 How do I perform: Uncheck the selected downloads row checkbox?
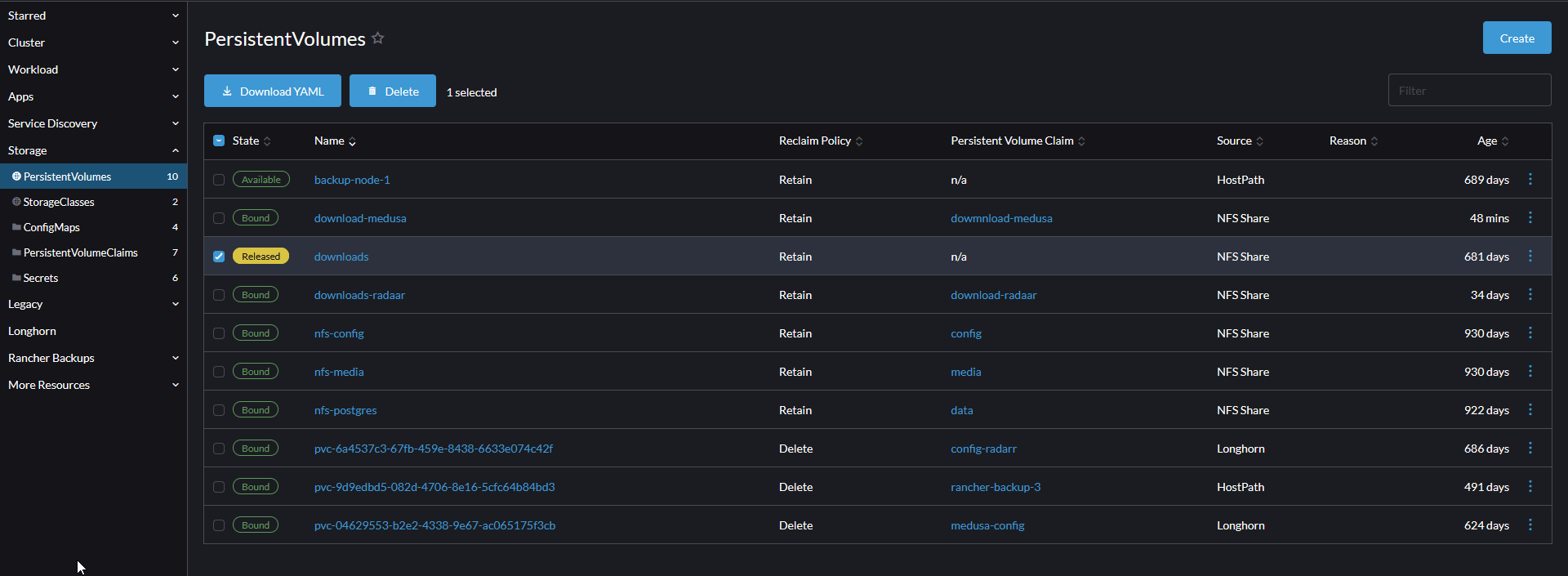pyautogui.click(x=219, y=257)
